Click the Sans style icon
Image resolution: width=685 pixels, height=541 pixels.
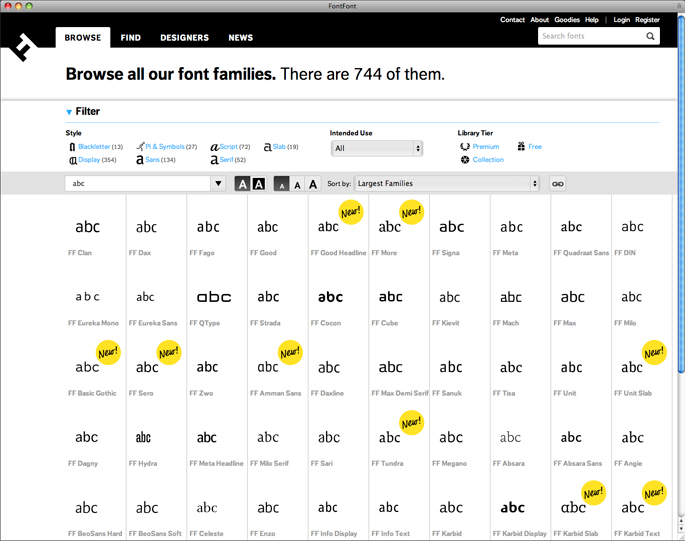(140, 160)
